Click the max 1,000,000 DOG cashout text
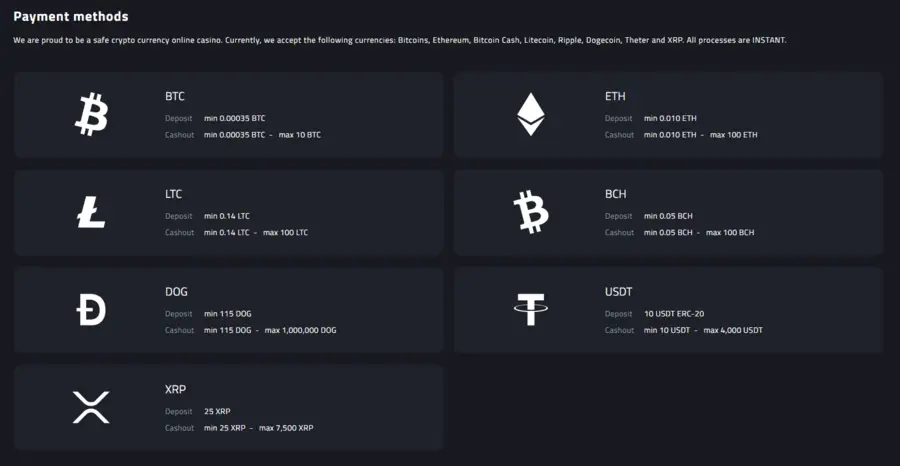The width and height of the screenshot is (900, 466). coord(300,330)
